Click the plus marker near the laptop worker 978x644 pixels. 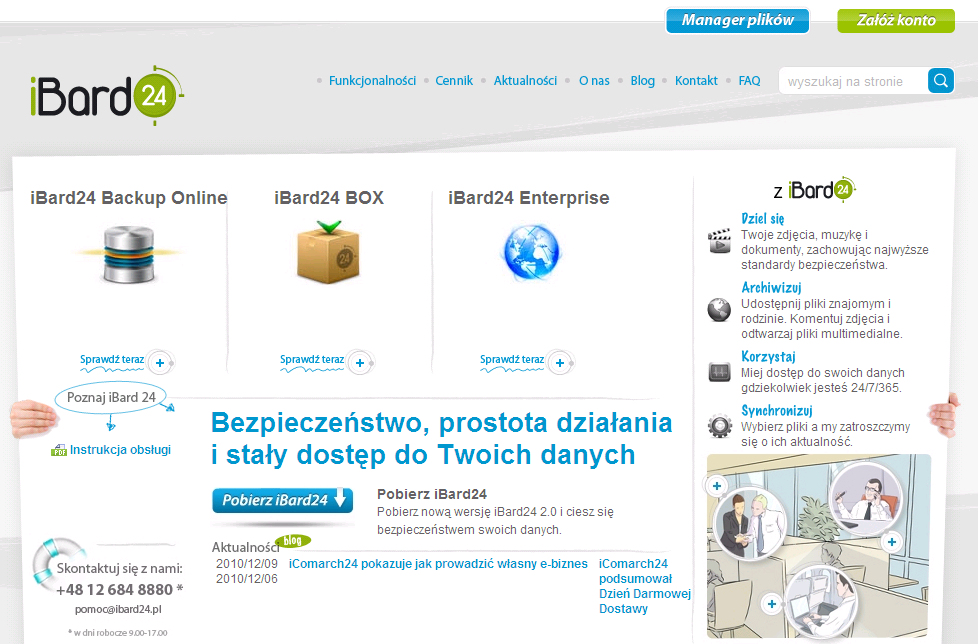tap(772, 603)
